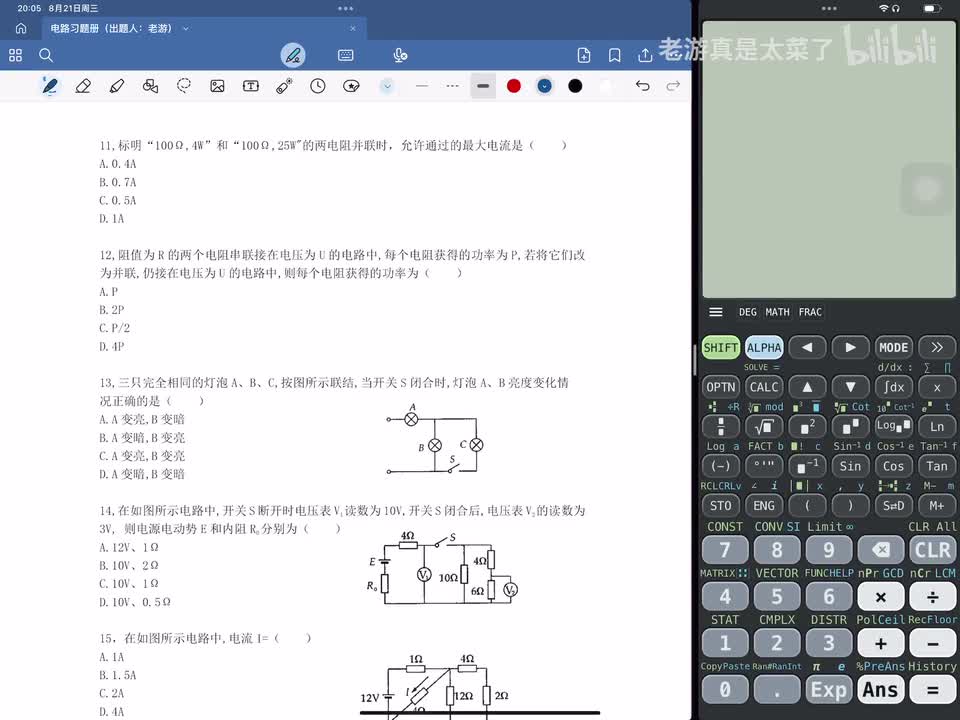This screenshot has height=720, width=960.
Task: Select the Eraser tool
Action: [83, 86]
